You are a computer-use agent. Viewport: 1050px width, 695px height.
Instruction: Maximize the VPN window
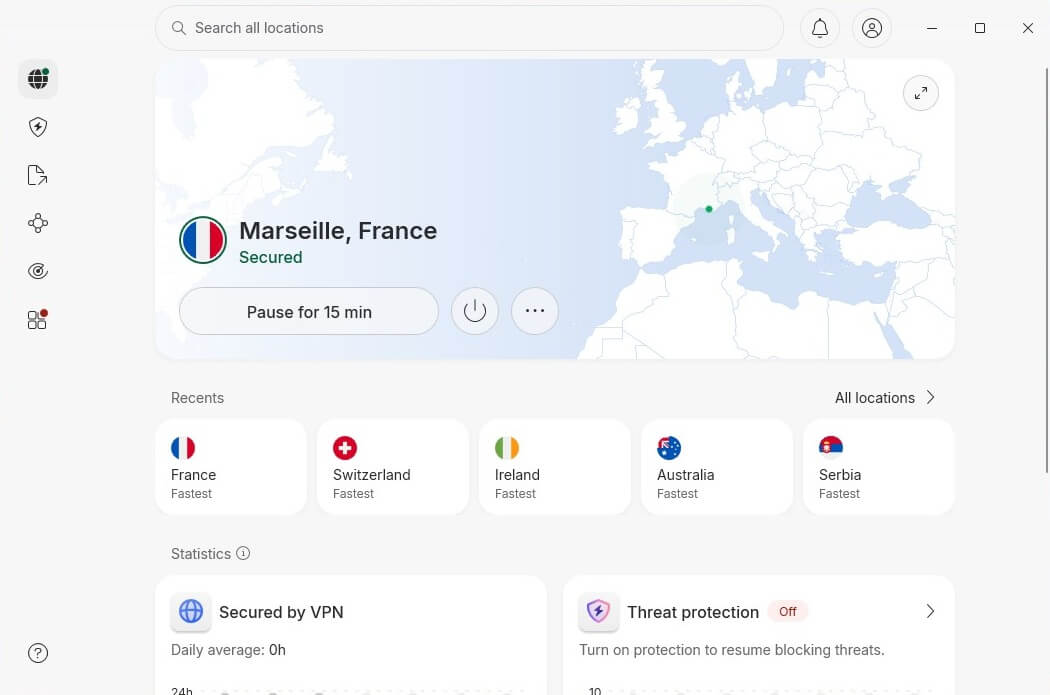click(980, 28)
